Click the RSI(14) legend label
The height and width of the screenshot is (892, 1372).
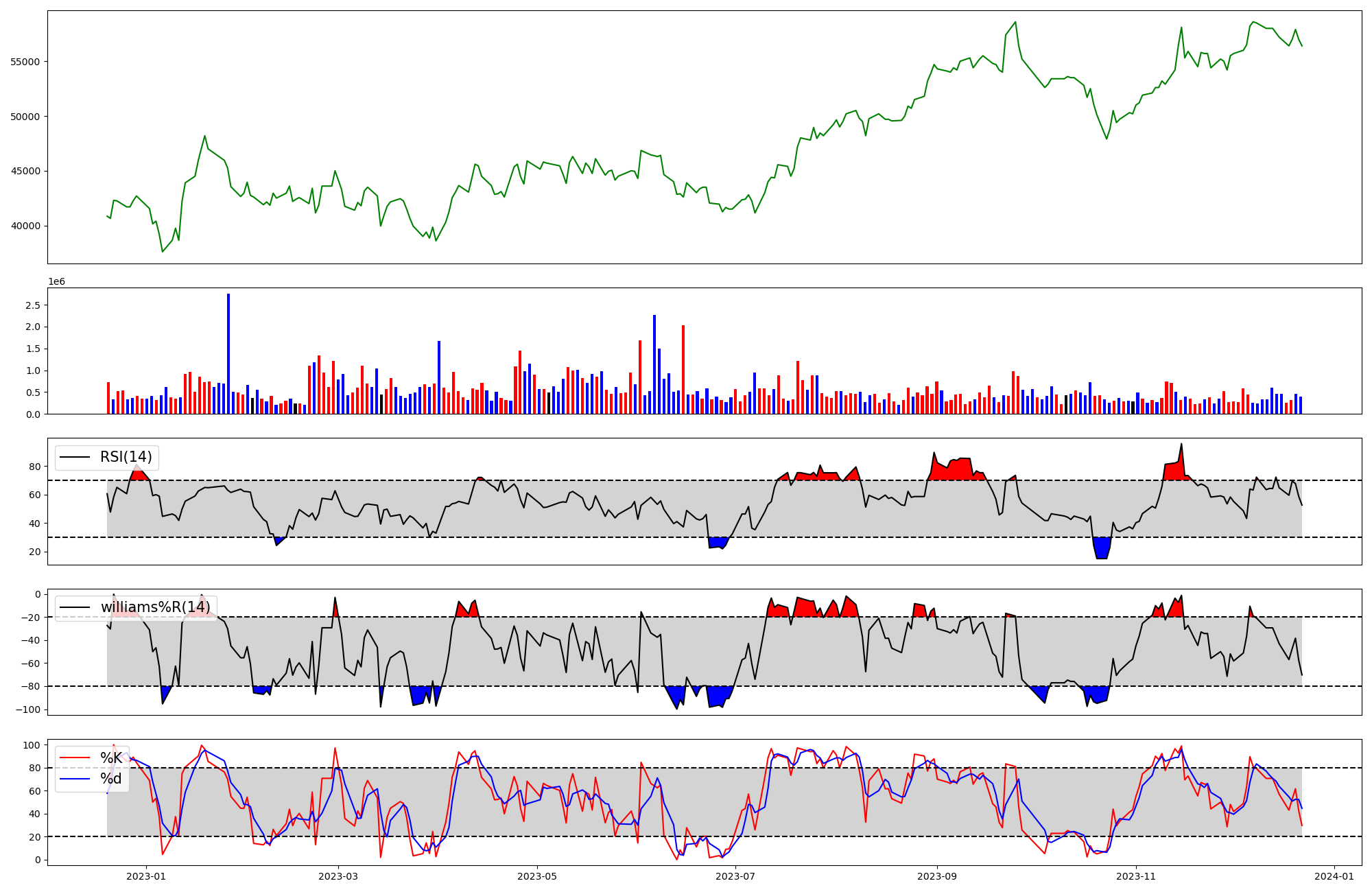click(x=126, y=457)
